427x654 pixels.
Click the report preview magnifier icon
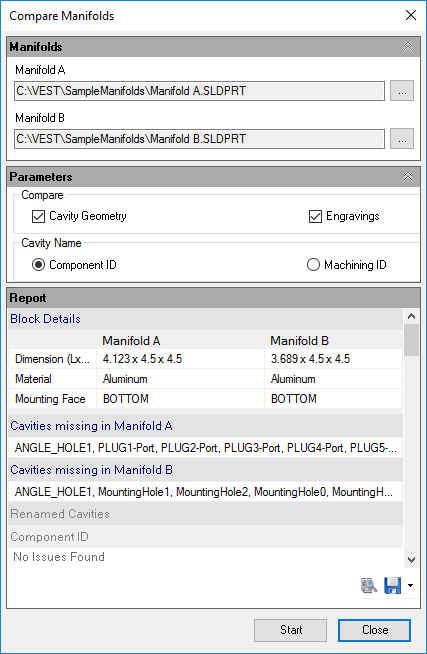click(x=369, y=586)
